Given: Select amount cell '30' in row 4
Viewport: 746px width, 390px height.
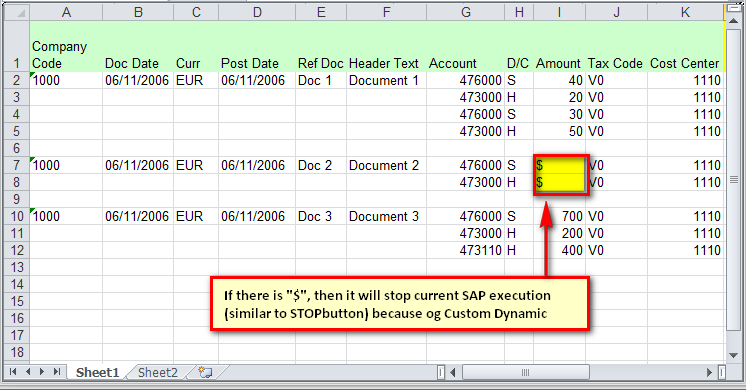Looking at the screenshot, I should click(560, 114).
